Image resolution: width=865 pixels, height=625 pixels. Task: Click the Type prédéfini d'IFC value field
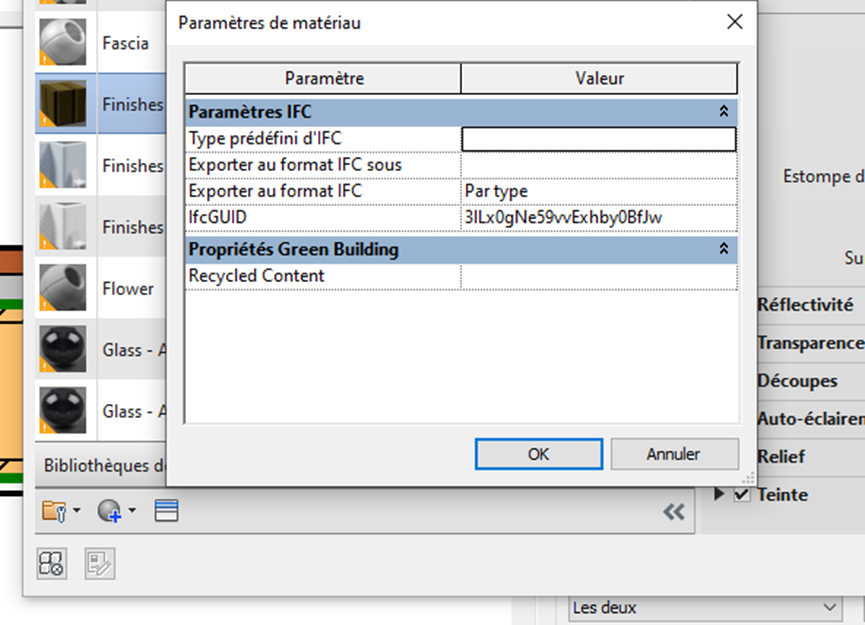click(598, 139)
